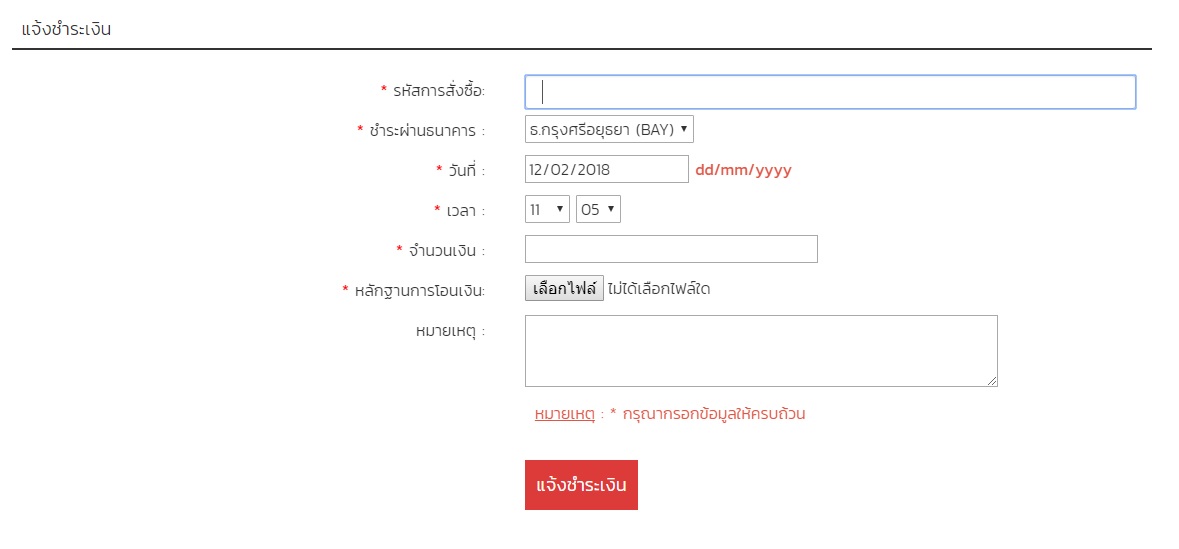This screenshot has height=549, width=1179.
Task: Click the date field showing 12/02/2018
Action: [606, 169]
